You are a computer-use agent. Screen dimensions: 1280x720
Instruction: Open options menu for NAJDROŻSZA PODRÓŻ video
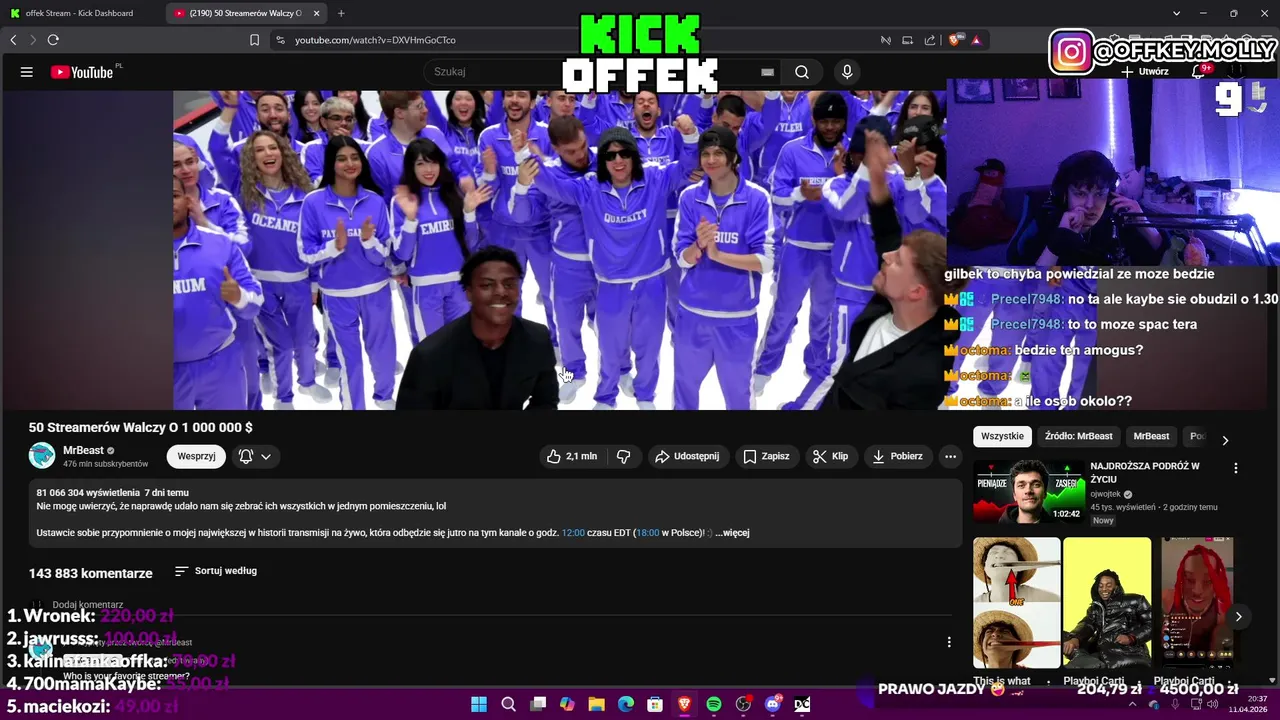tap(1236, 468)
